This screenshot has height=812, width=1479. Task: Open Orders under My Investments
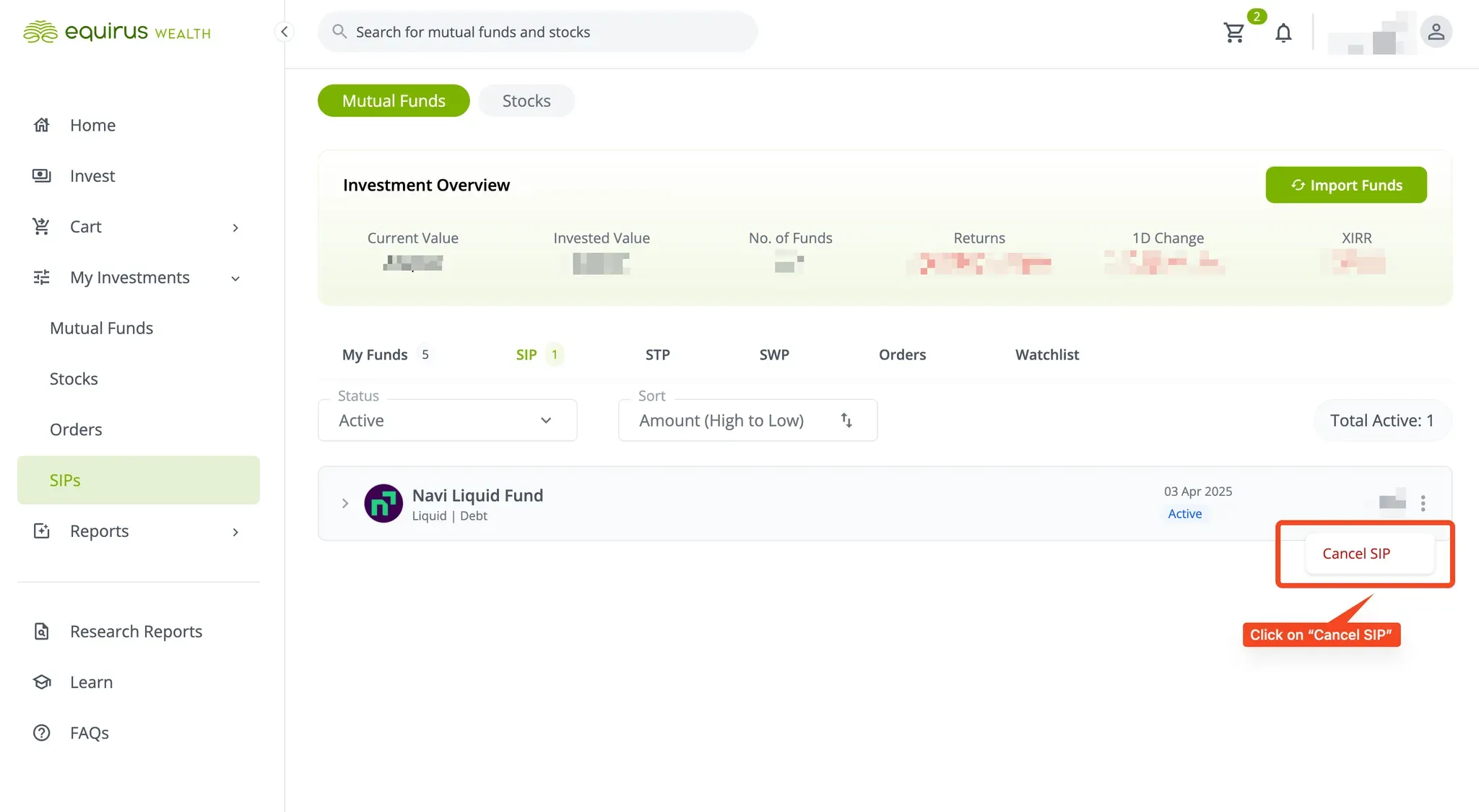[76, 429]
